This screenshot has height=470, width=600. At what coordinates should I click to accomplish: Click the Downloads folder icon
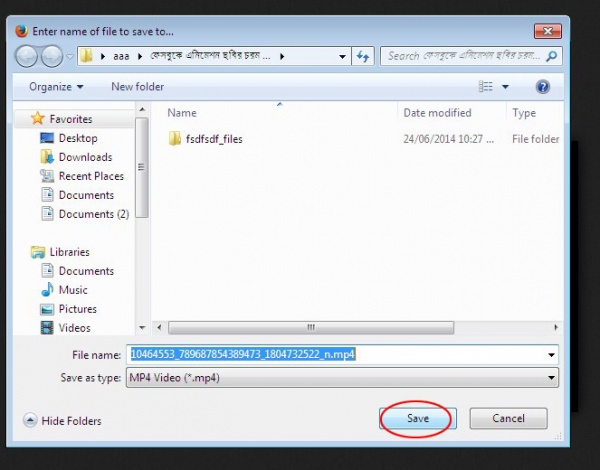[x=47, y=157]
